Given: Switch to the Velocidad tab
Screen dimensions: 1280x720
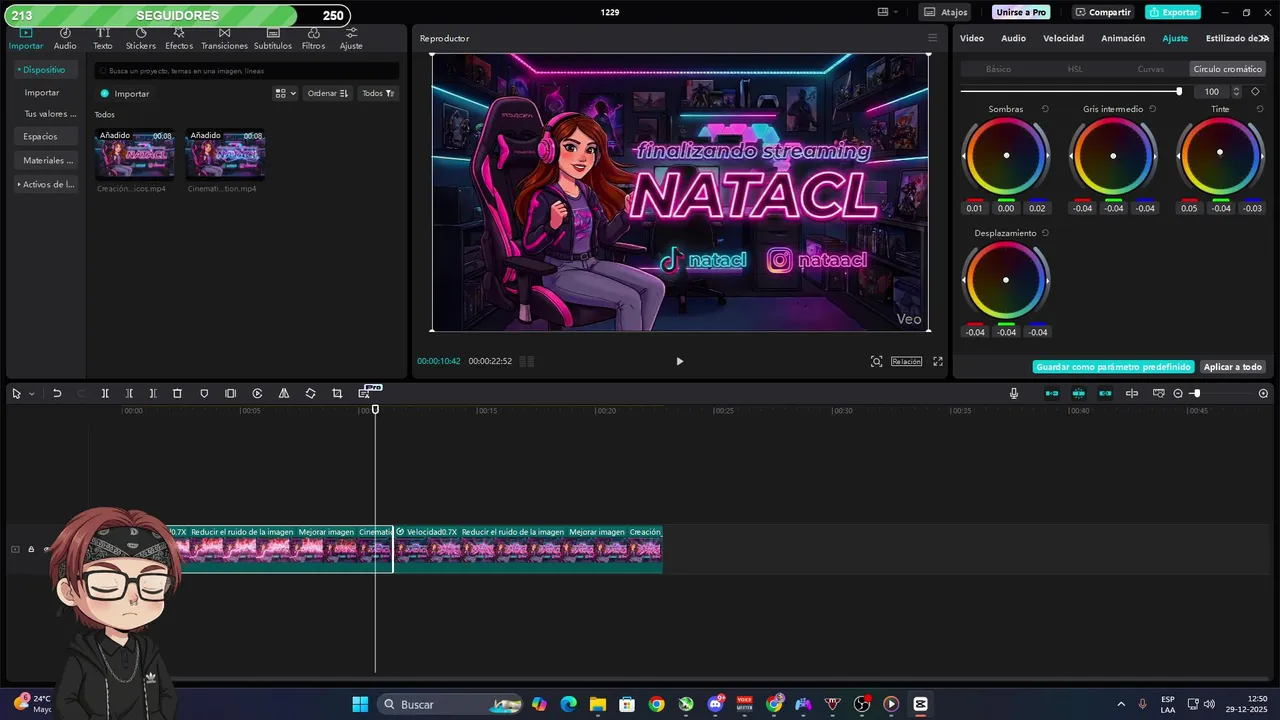Looking at the screenshot, I should (x=1063, y=38).
